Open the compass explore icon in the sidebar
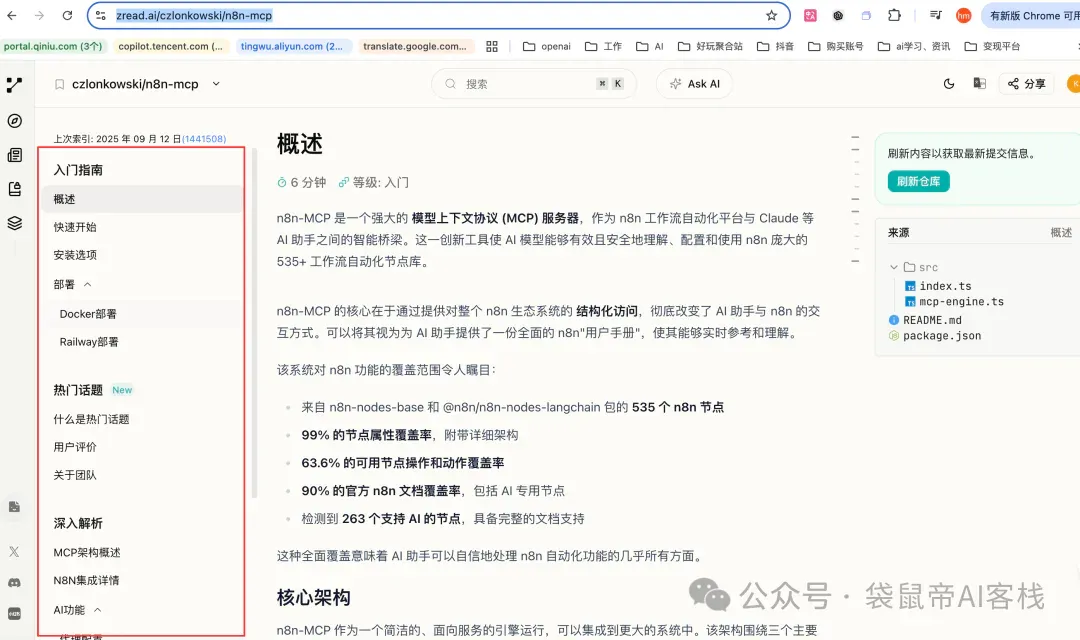This screenshot has height=640, width=1080. pos(14,121)
